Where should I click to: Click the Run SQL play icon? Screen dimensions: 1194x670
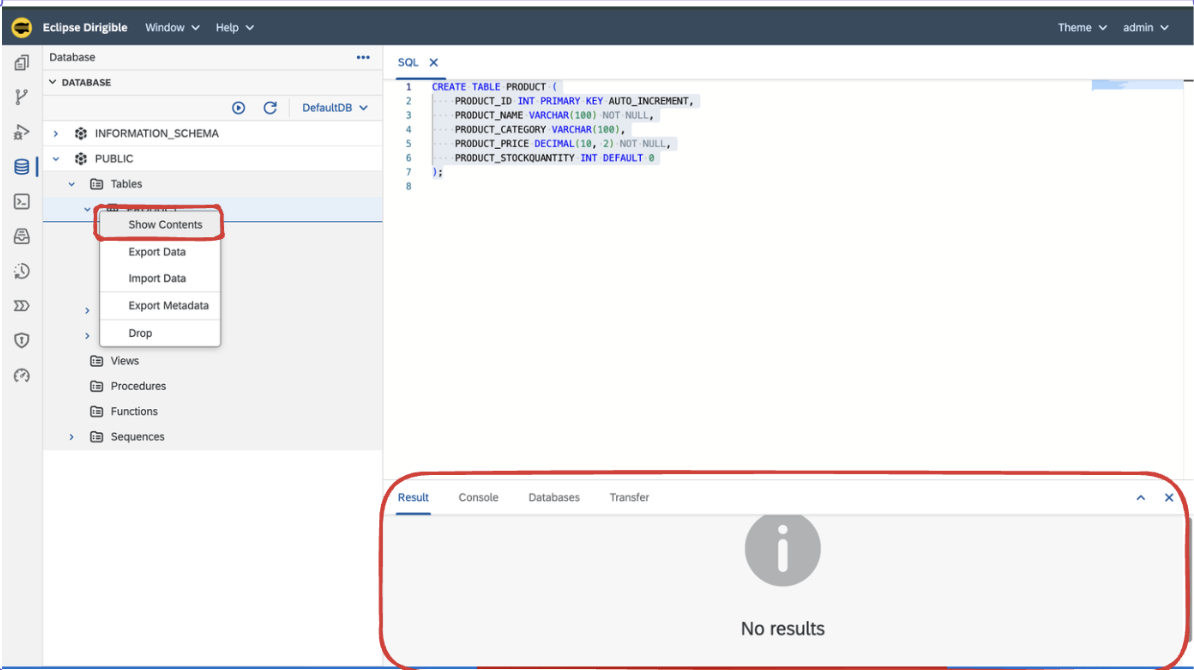pos(239,108)
